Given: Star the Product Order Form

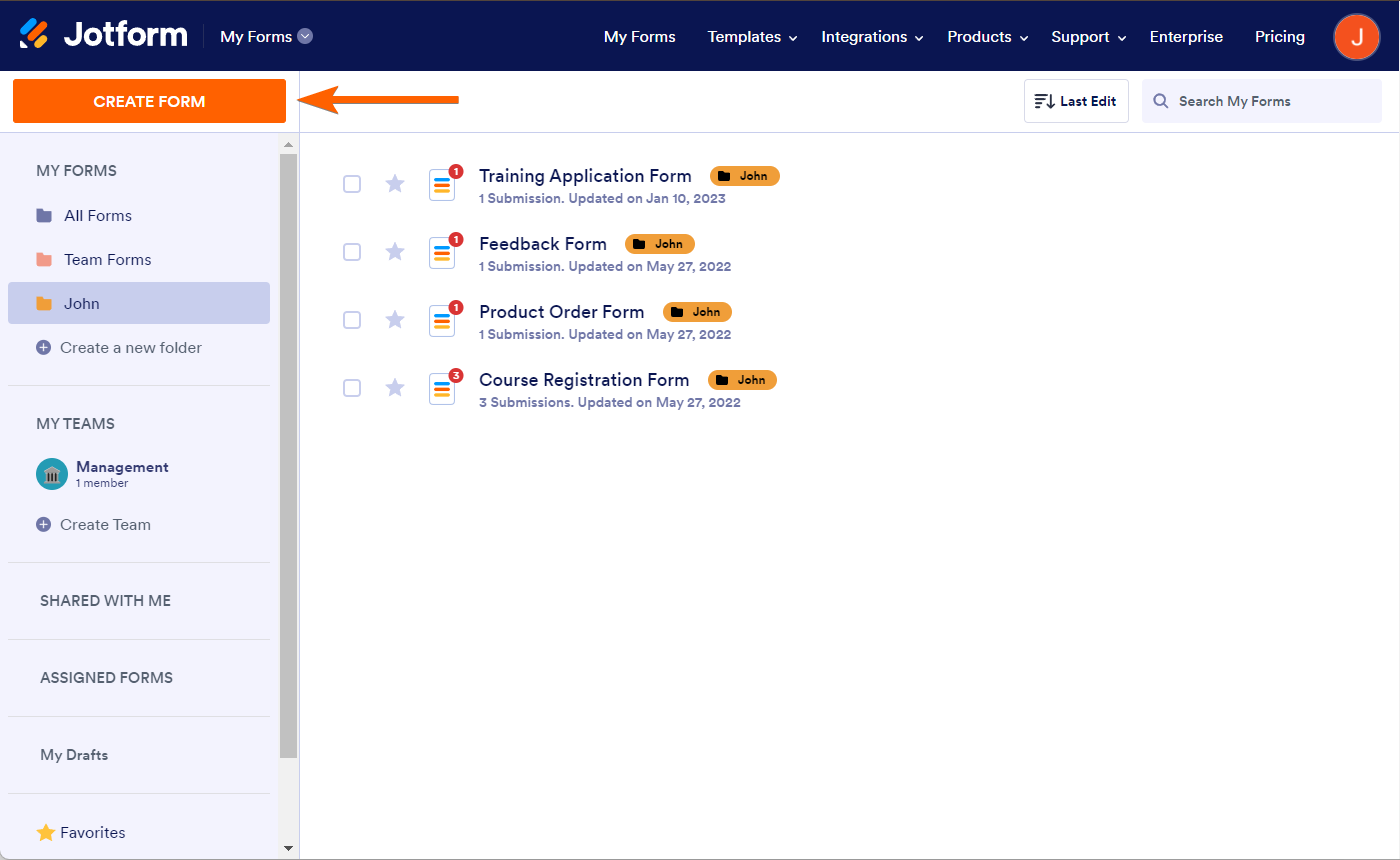Looking at the screenshot, I should point(395,320).
